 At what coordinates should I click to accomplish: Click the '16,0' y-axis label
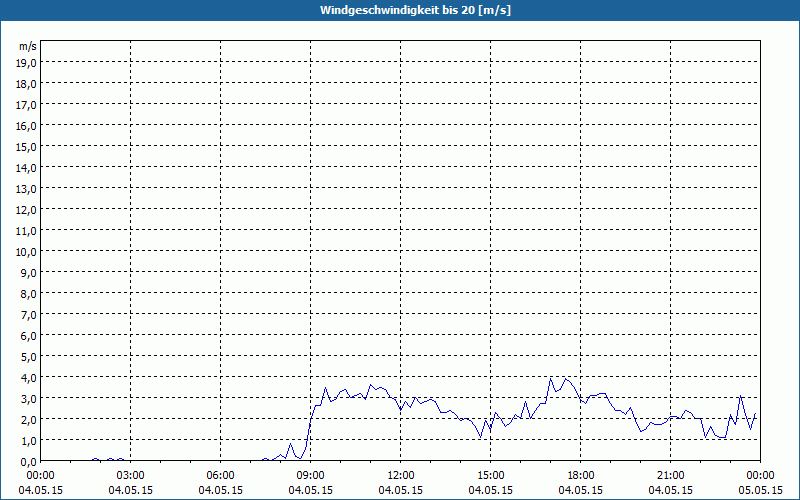click(26, 126)
